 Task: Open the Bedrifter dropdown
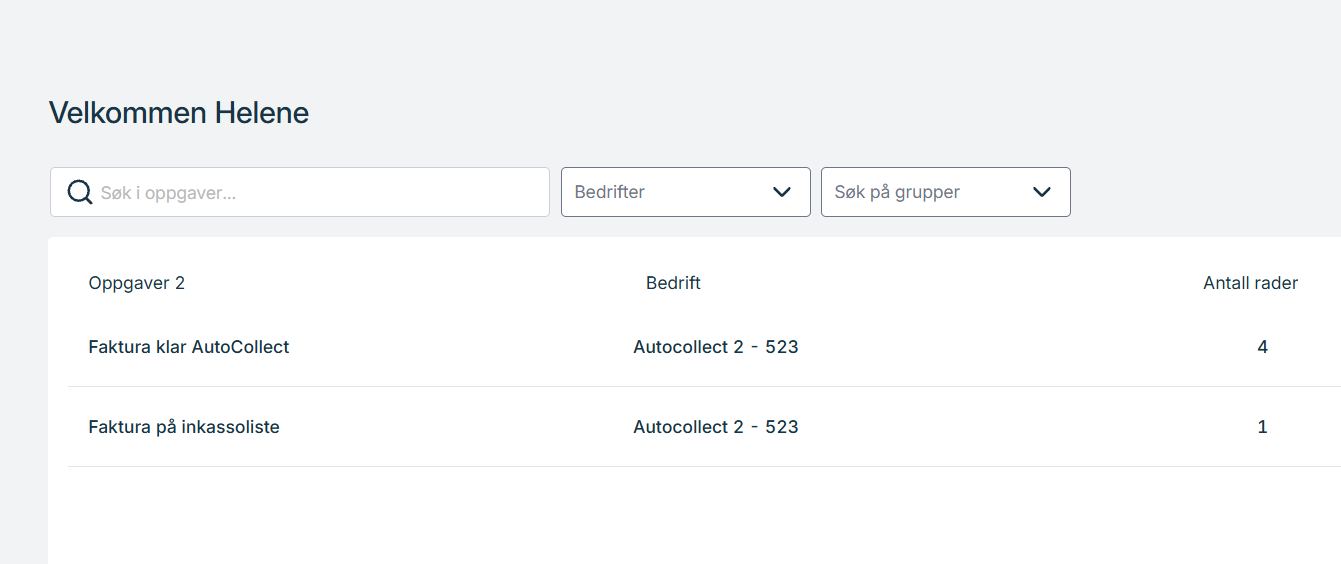[x=686, y=192]
